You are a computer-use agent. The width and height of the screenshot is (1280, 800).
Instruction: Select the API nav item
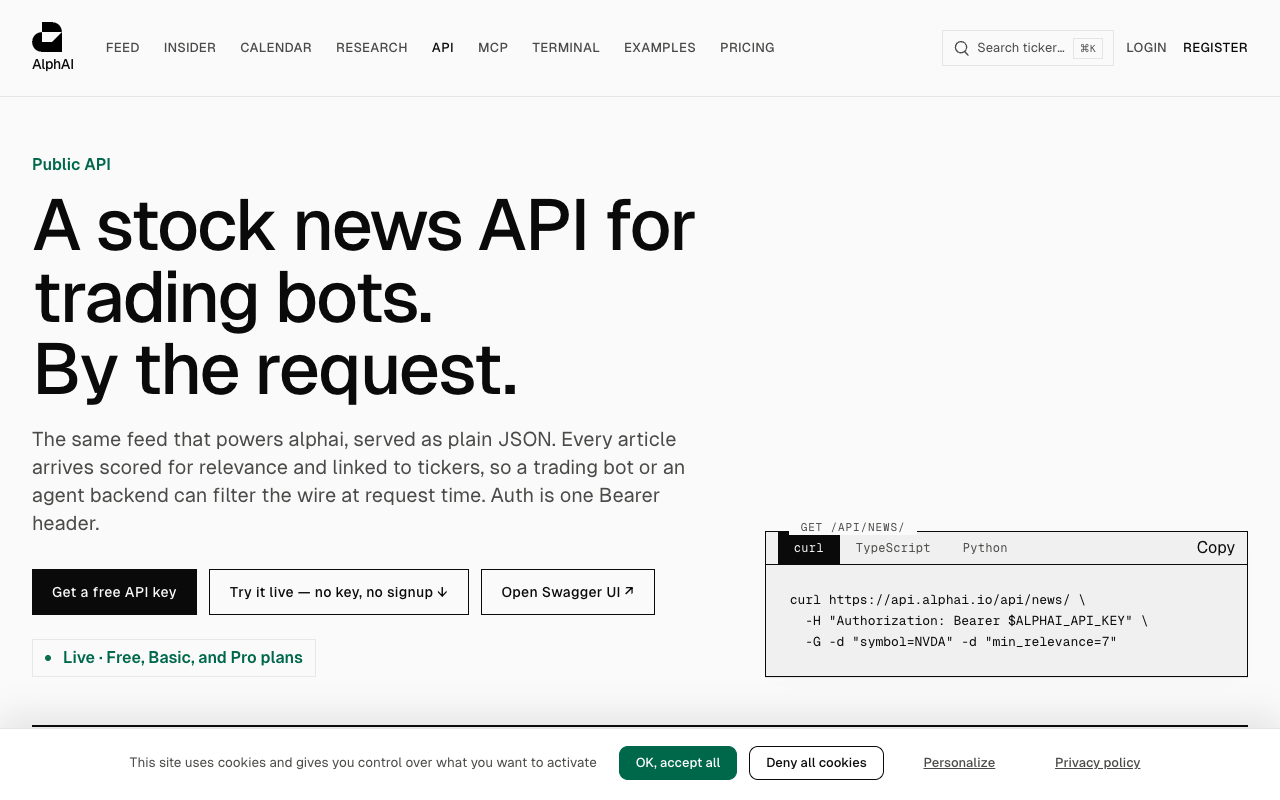[443, 48]
